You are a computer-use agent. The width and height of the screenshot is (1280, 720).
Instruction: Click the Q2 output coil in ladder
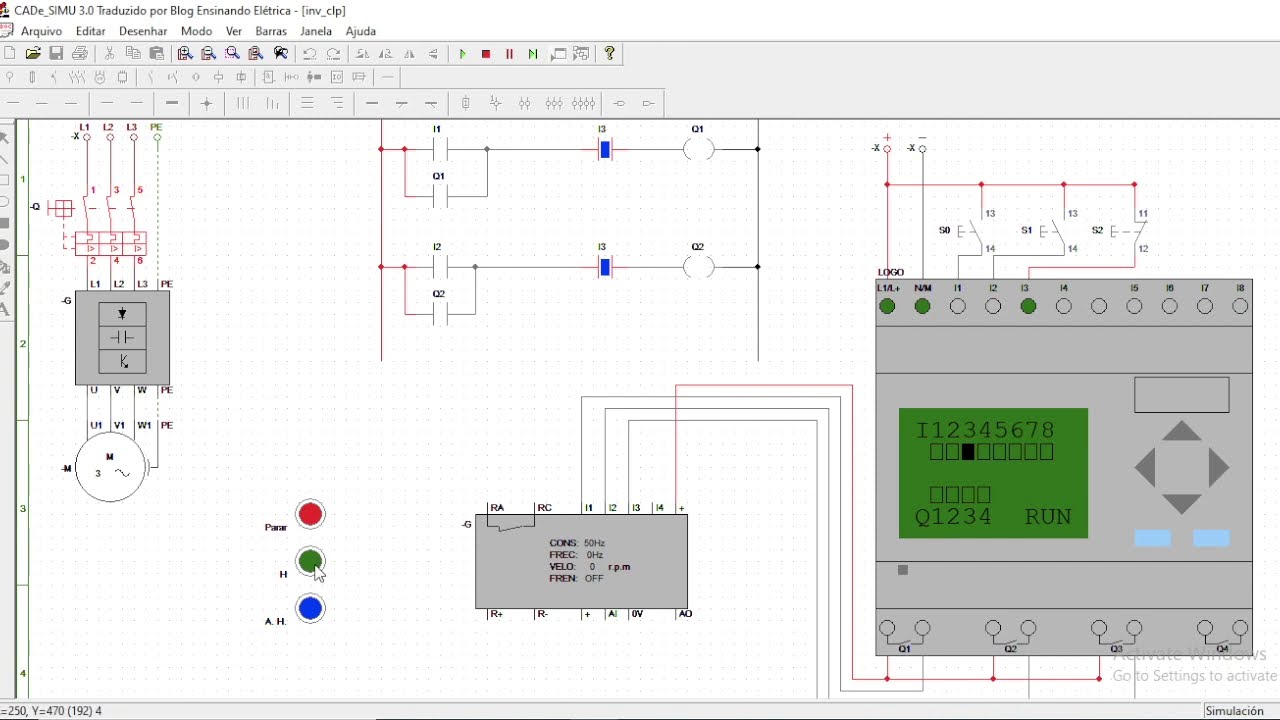[x=698, y=267]
